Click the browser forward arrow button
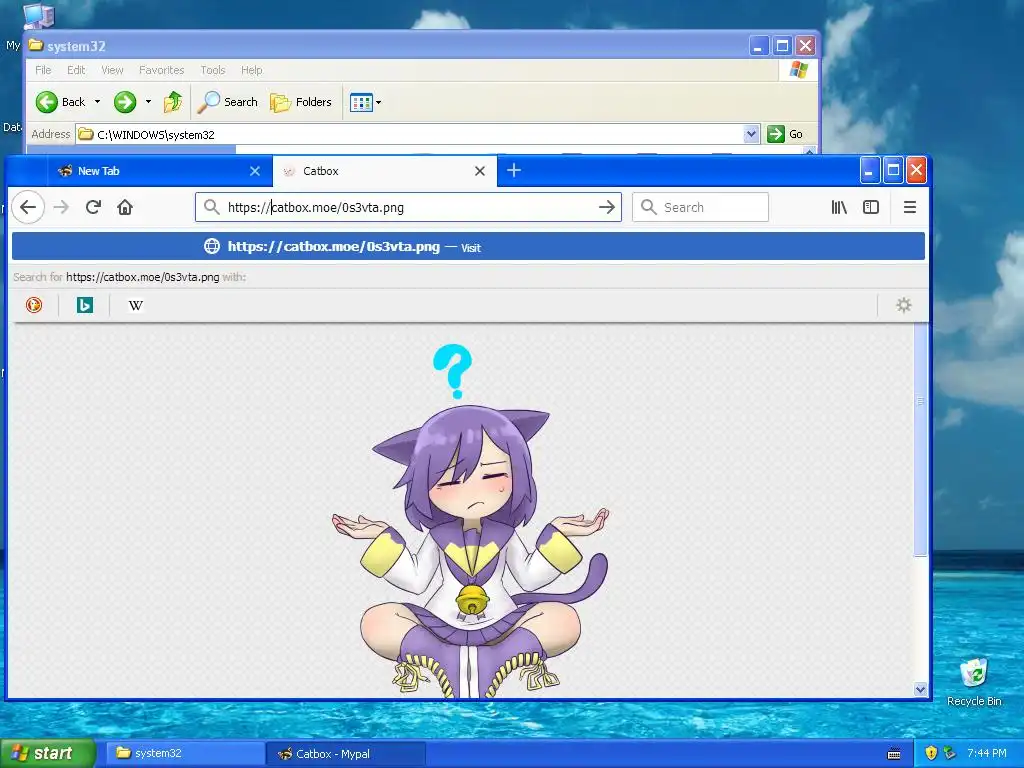Image resolution: width=1024 pixels, height=768 pixels. [x=61, y=207]
